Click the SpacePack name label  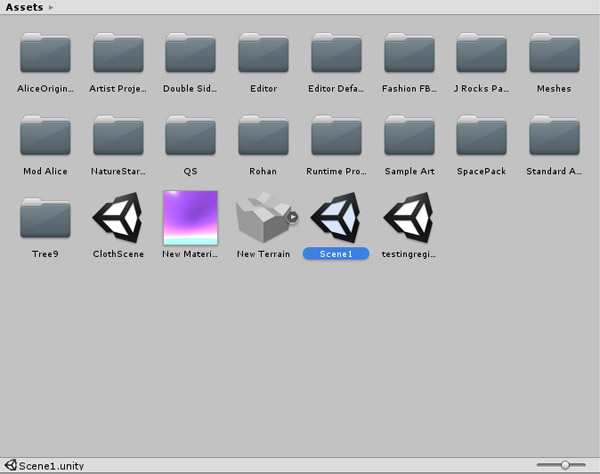coord(481,171)
